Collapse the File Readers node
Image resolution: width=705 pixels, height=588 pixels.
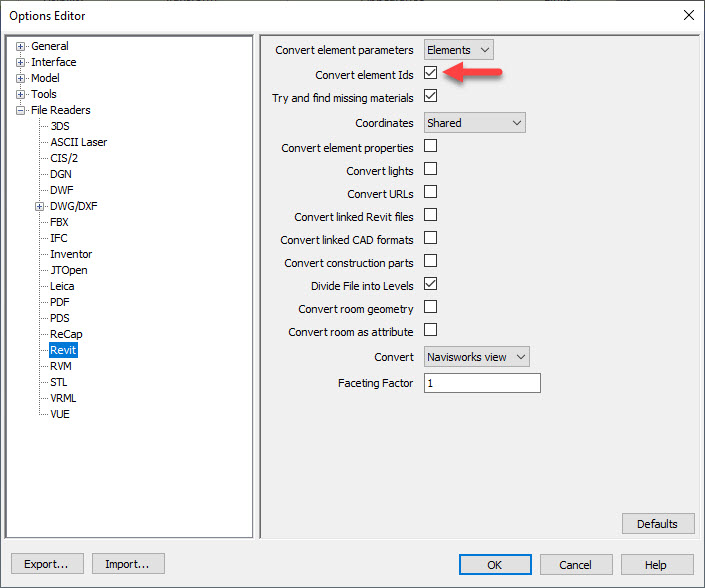21,110
